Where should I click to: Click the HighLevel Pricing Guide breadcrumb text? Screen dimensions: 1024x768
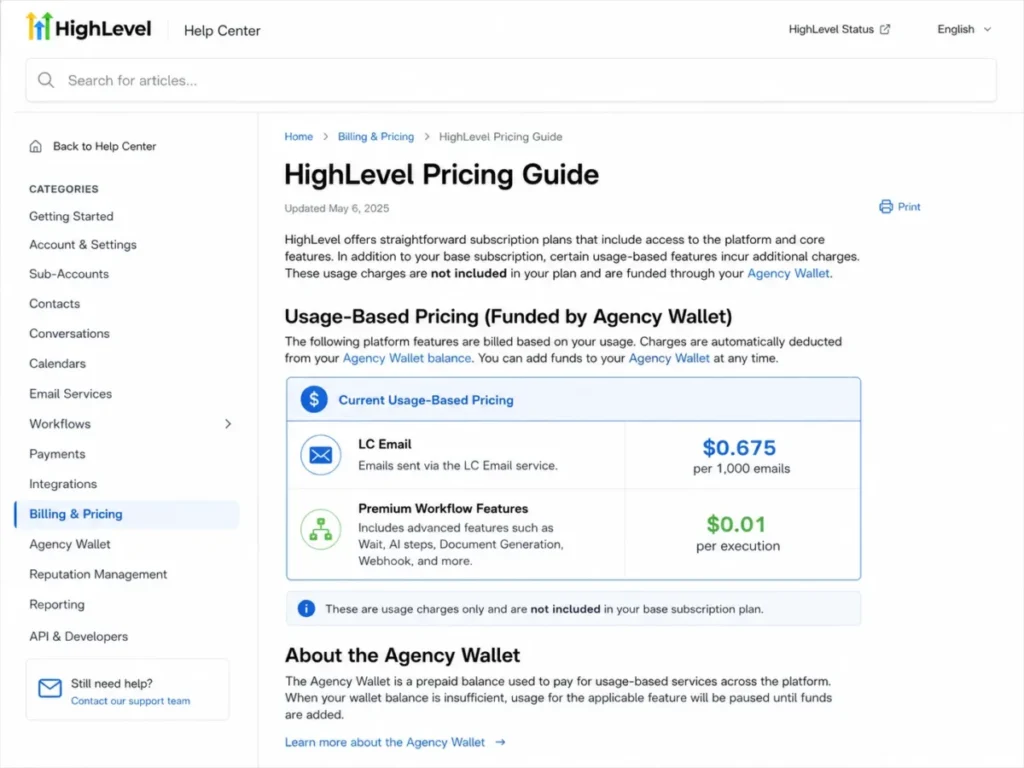point(500,136)
